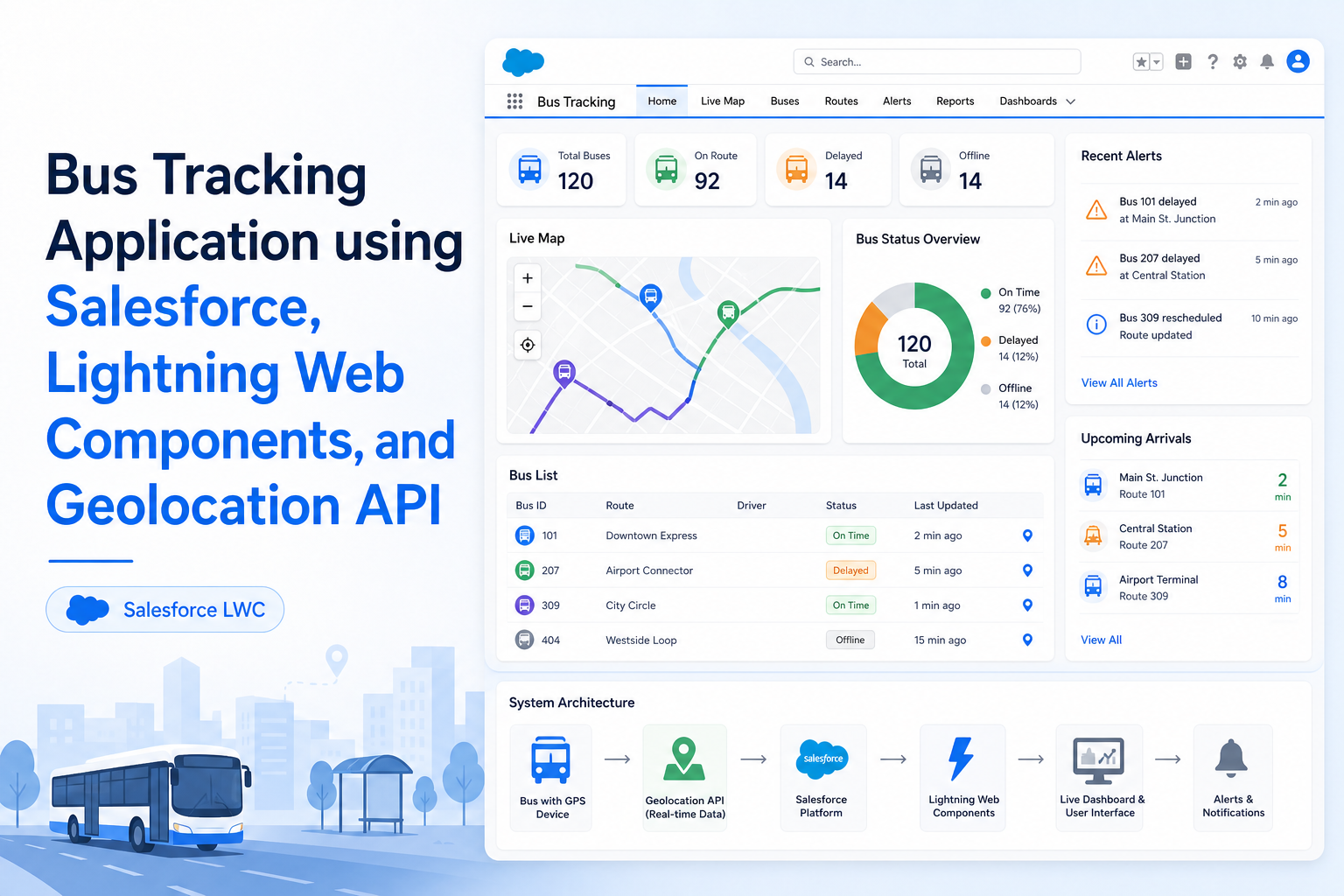
Task: Locate bus 101 with its map pin
Action: [1027, 535]
